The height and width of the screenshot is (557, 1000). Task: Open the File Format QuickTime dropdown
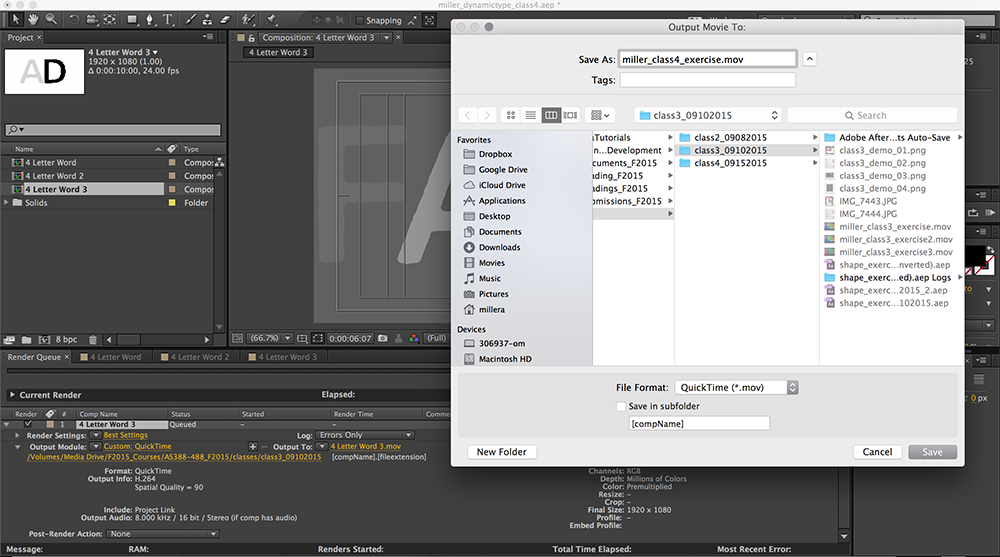point(737,387)
